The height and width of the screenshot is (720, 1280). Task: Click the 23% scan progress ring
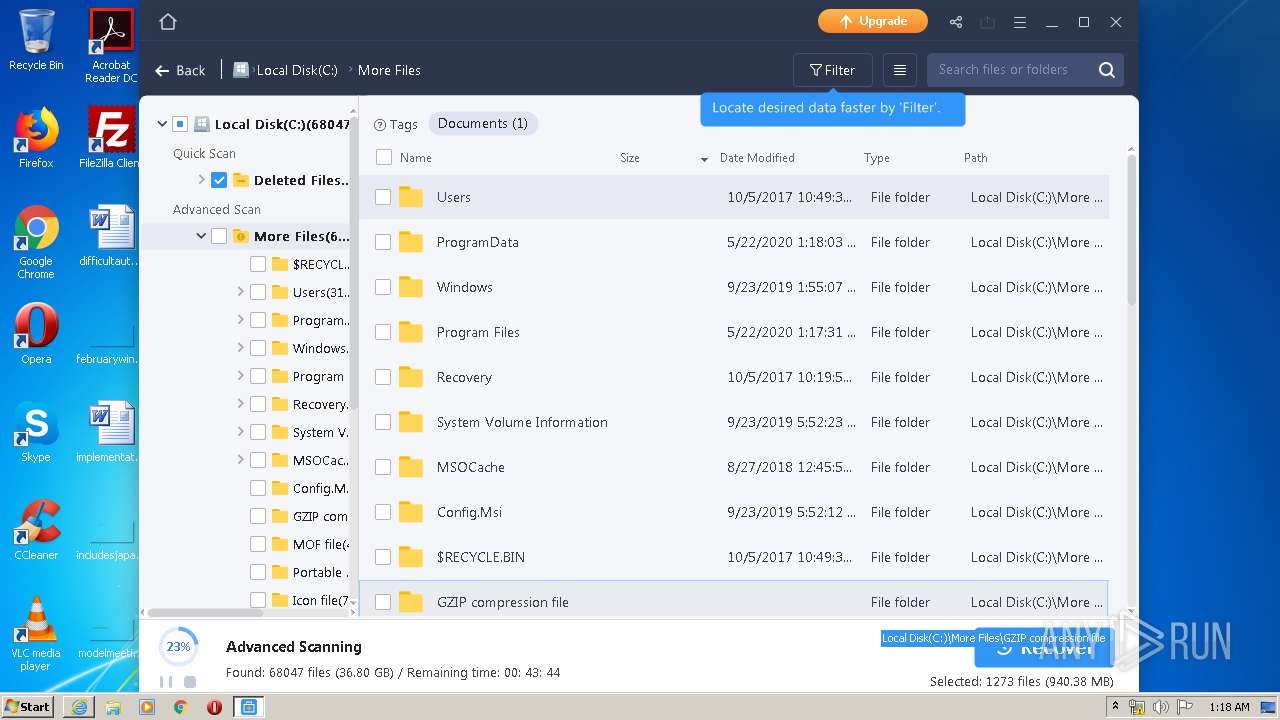tap(178, 647)
